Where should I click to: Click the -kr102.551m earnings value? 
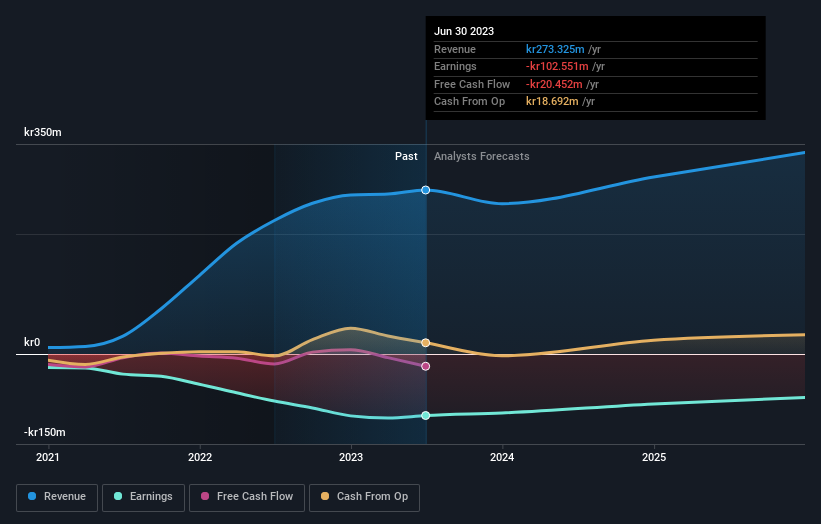(x=557, y=66)
